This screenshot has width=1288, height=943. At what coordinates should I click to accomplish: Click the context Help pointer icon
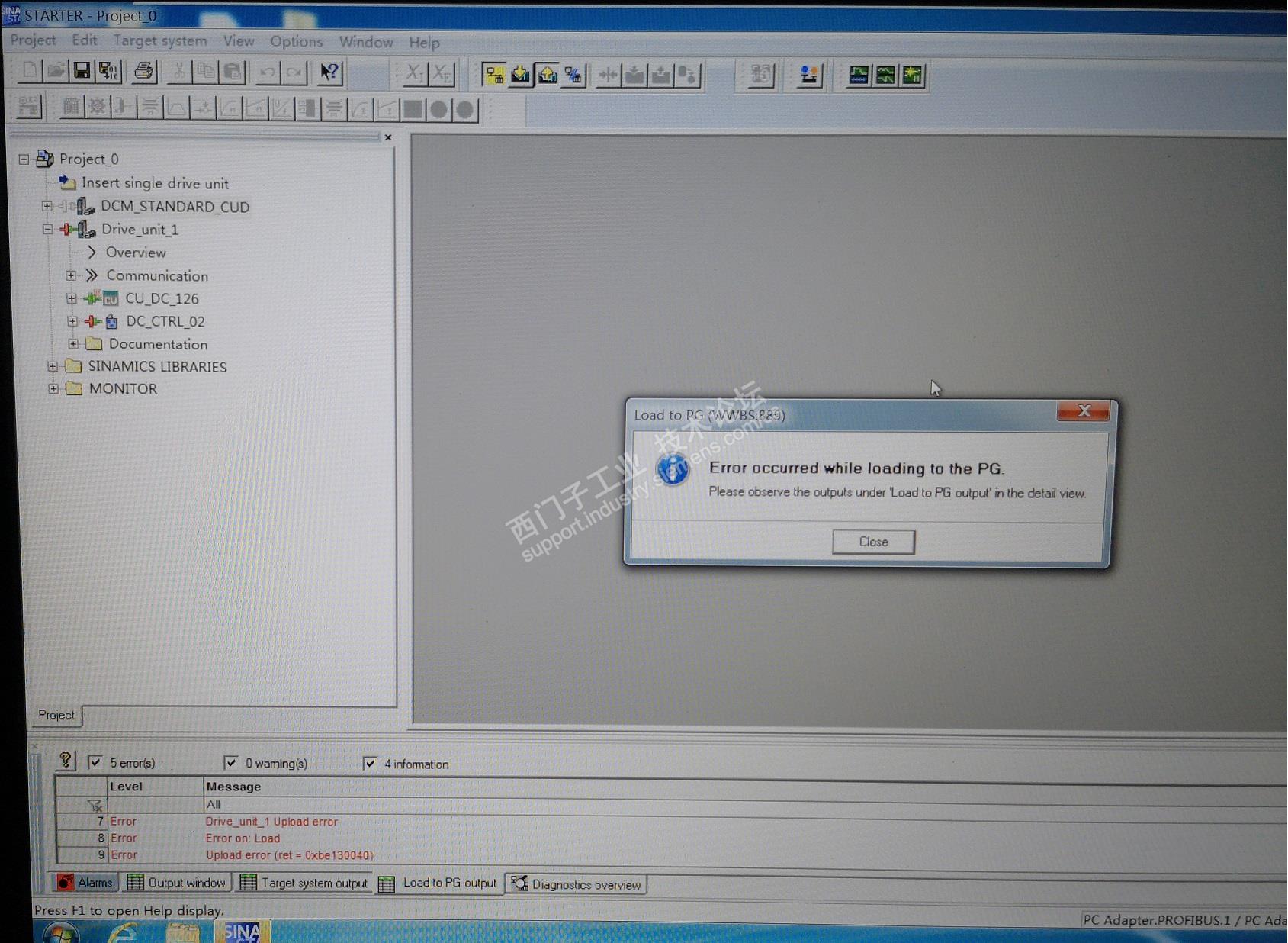pyautogui.click(x=329, y=73)
